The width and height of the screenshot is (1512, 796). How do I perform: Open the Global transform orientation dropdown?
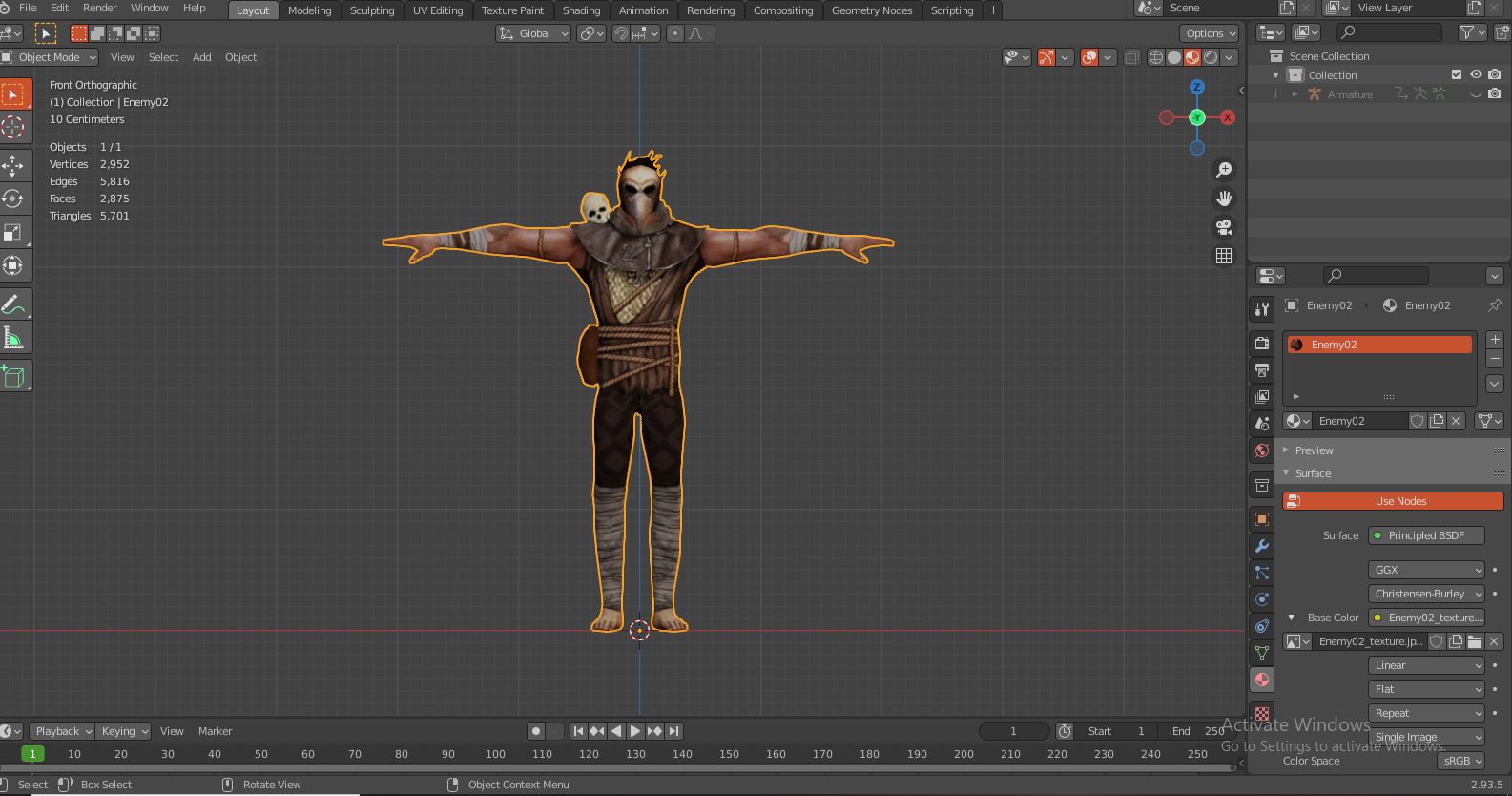pos(533,33)
